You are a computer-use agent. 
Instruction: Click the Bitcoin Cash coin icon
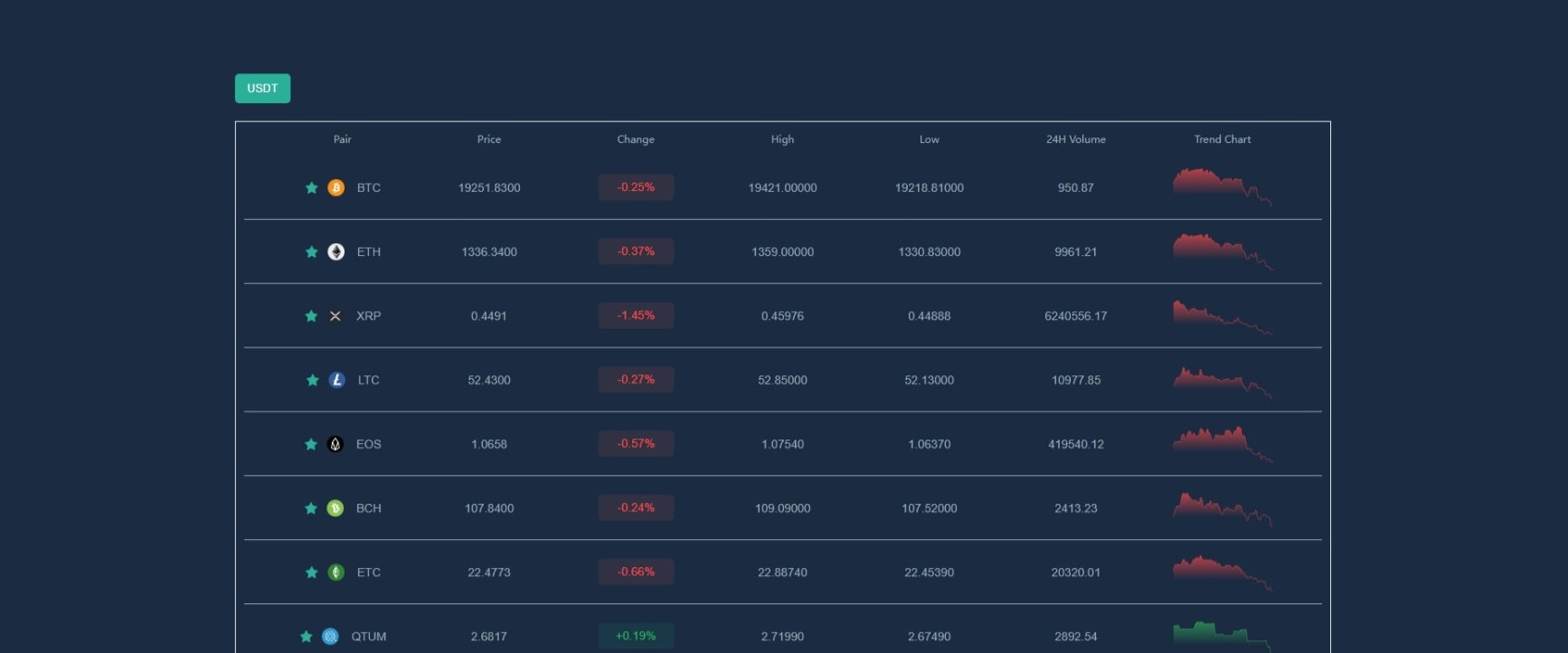tap(335, 508)
